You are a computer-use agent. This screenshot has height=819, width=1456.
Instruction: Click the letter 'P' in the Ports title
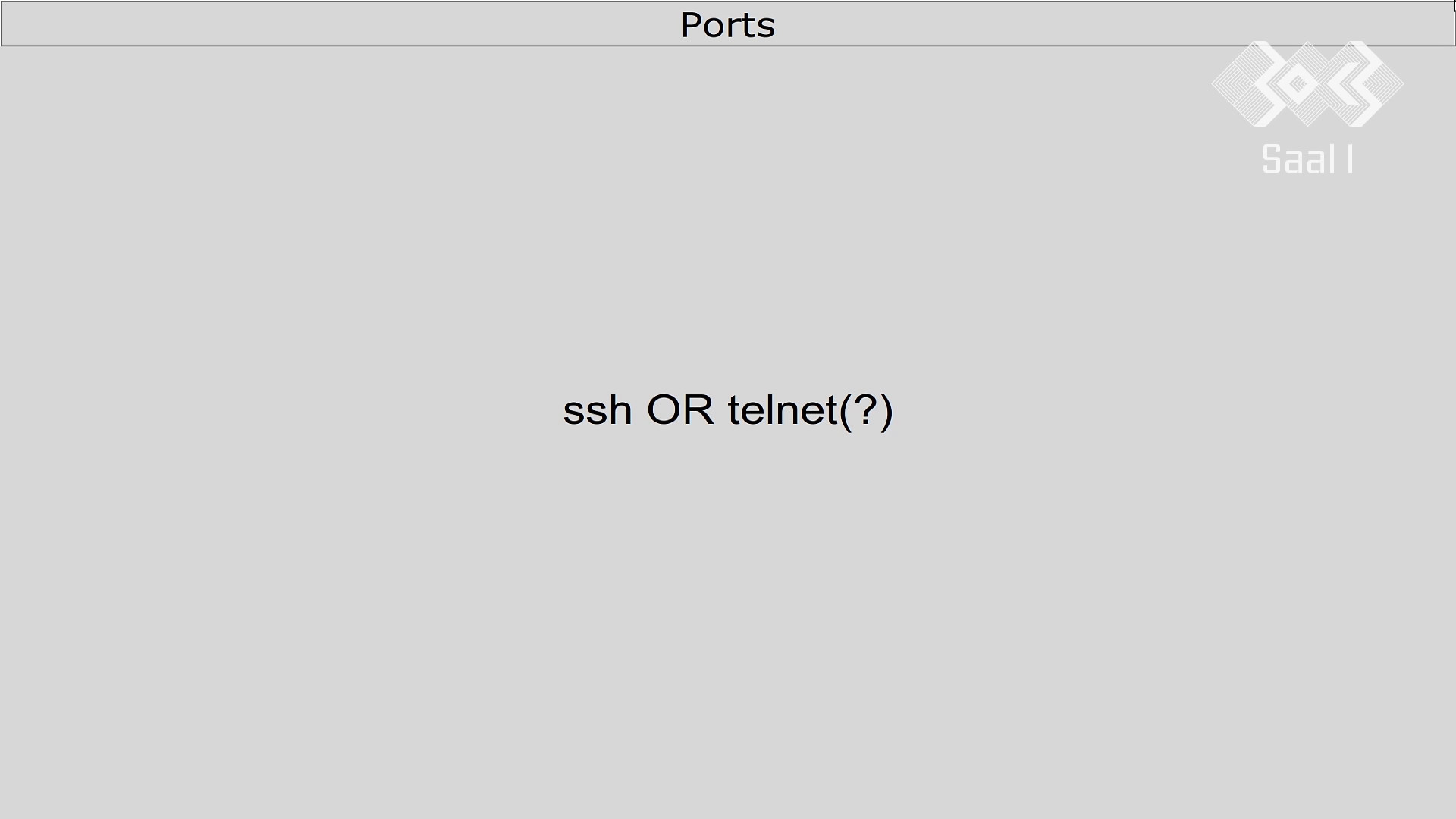point(692,25)
